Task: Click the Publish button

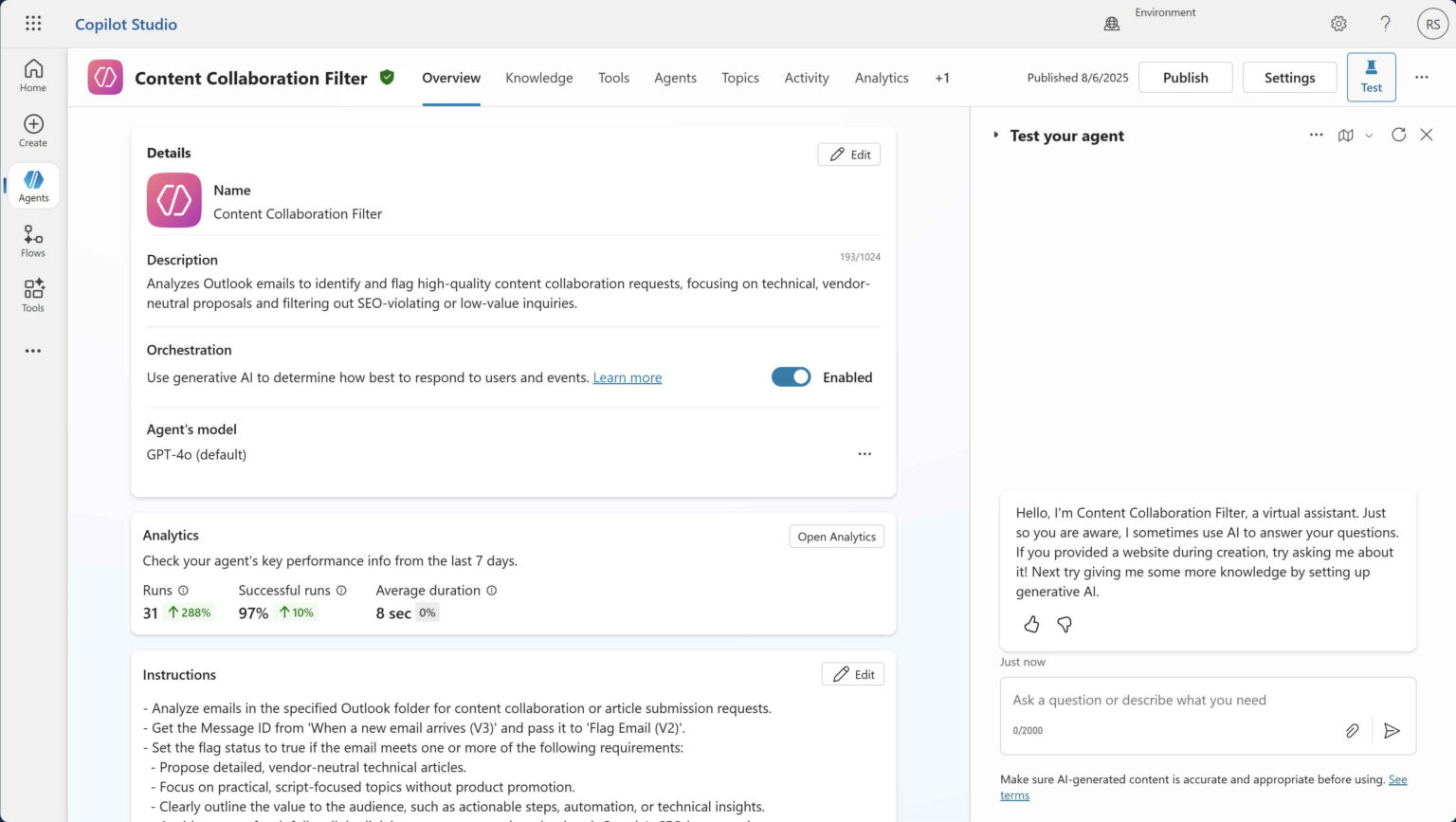Action: point(1185,77)
